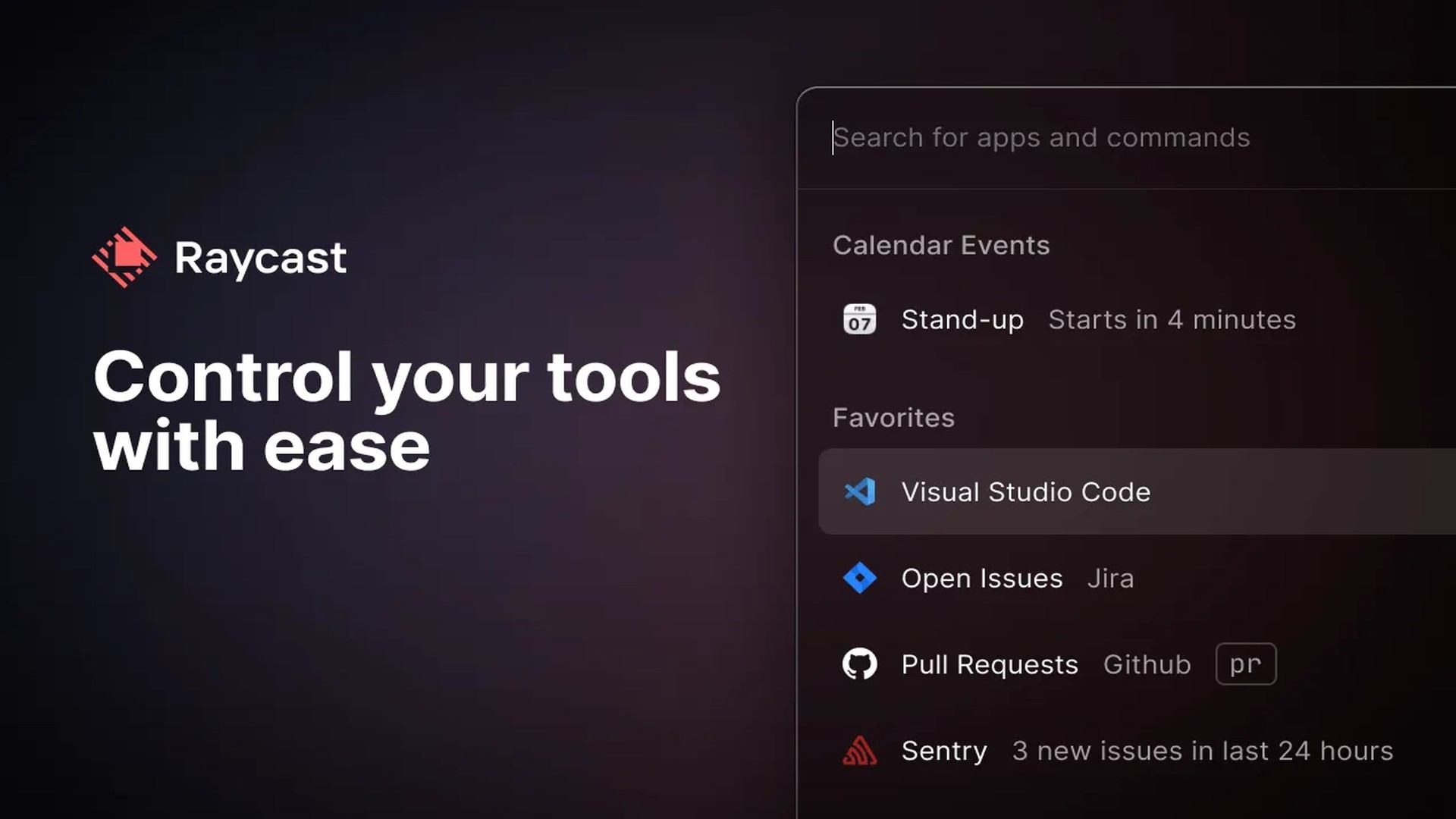Click the Github subtitle label
The height and width of the screenshot is (819, 1456).
(x=1147, y=664)
